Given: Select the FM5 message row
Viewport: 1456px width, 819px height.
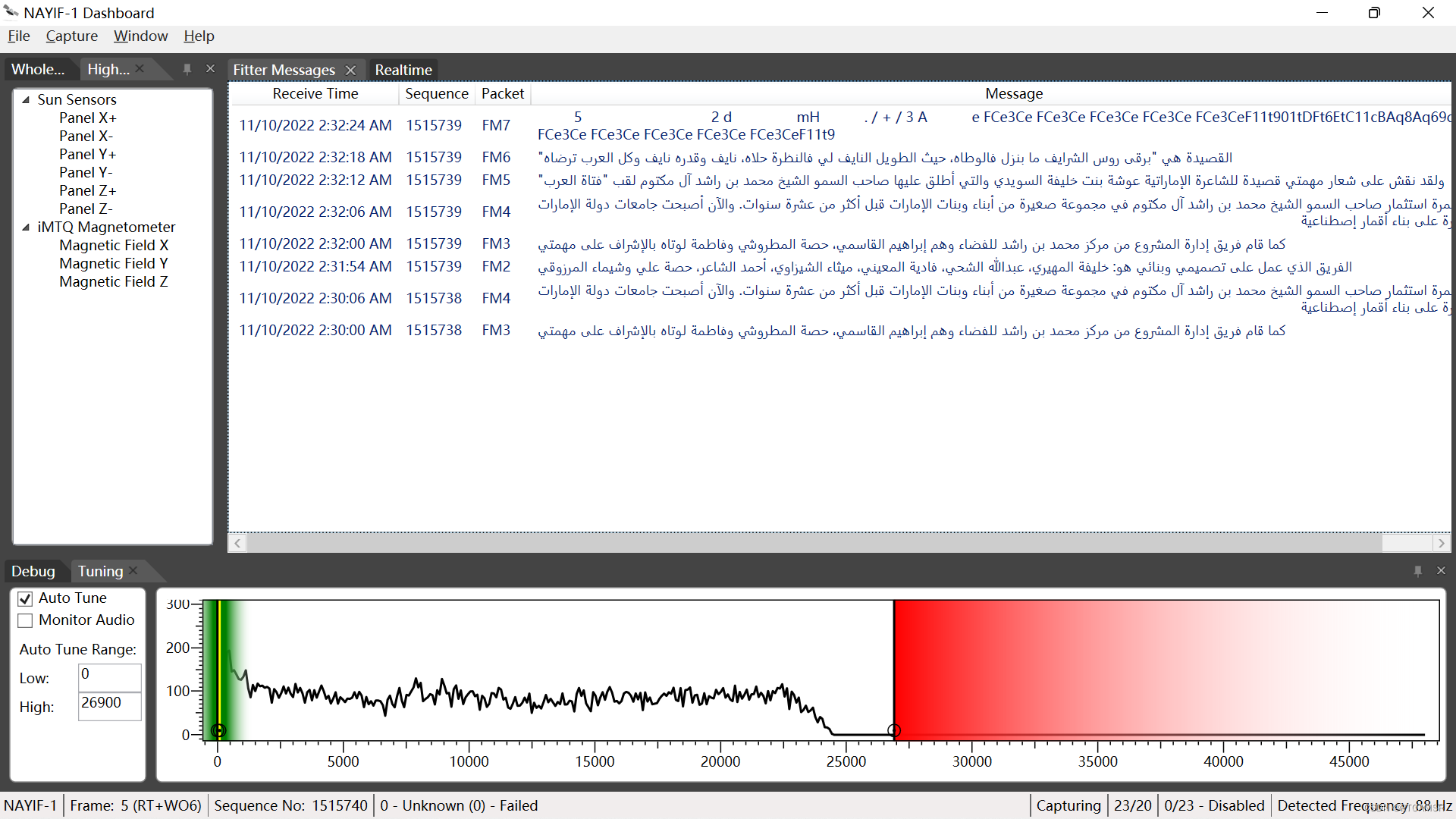Looking at the screenshot, I should pos(839,180).
